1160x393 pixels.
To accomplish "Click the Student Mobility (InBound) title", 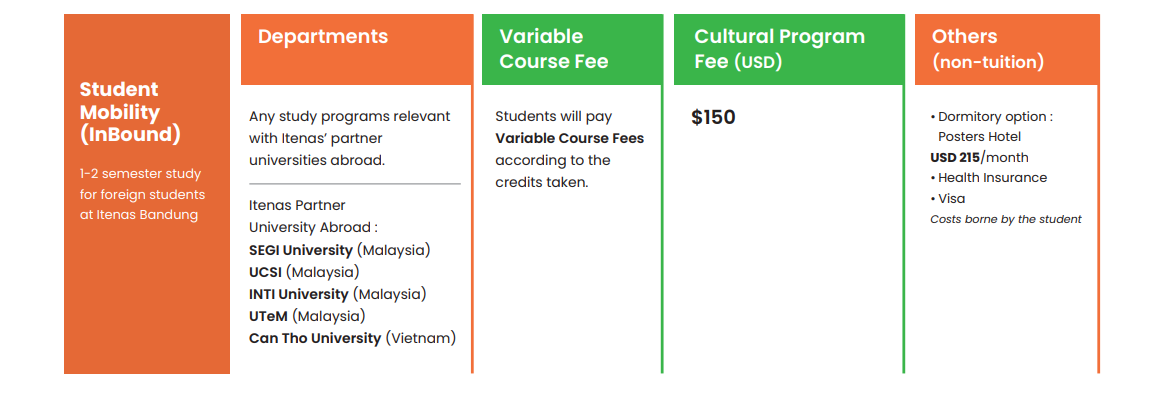I will point(130,112).
